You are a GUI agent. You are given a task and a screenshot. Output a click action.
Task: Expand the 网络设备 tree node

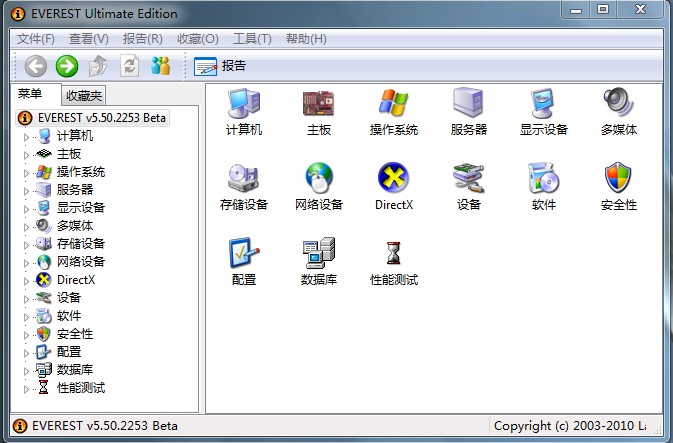pyautogui.click(x=26, y=263)
